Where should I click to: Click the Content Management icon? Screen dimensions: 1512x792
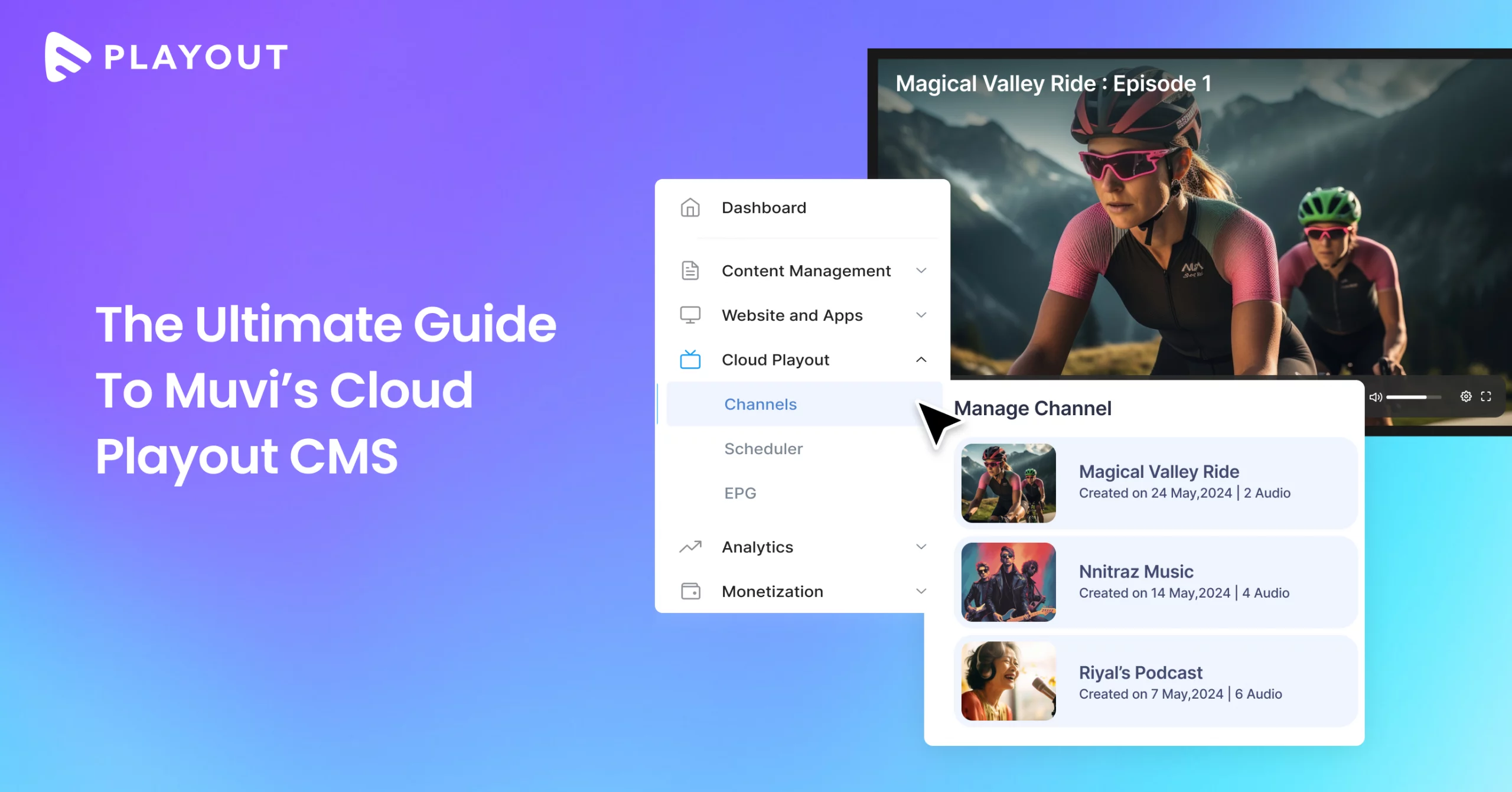coord(692,271)
